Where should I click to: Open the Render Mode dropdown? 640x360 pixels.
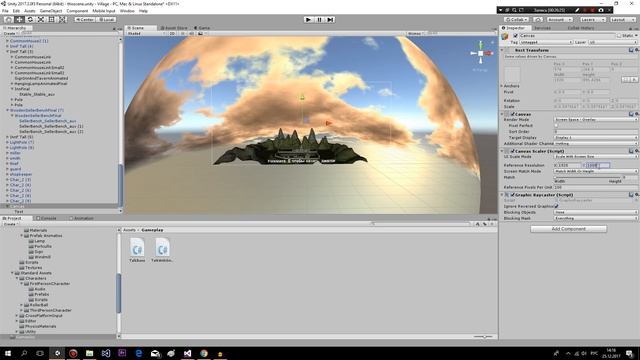[595, 120]
